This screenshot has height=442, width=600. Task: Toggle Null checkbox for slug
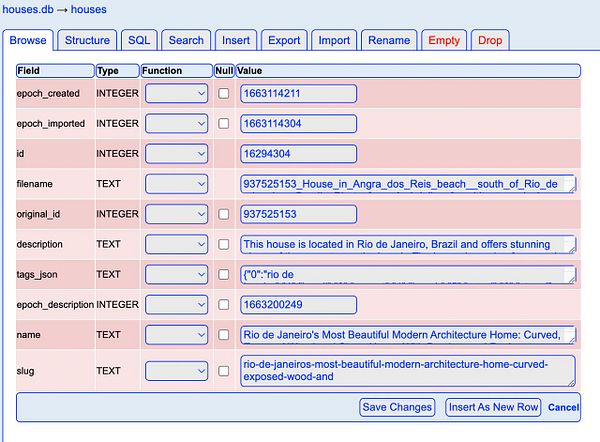(223, 371)
